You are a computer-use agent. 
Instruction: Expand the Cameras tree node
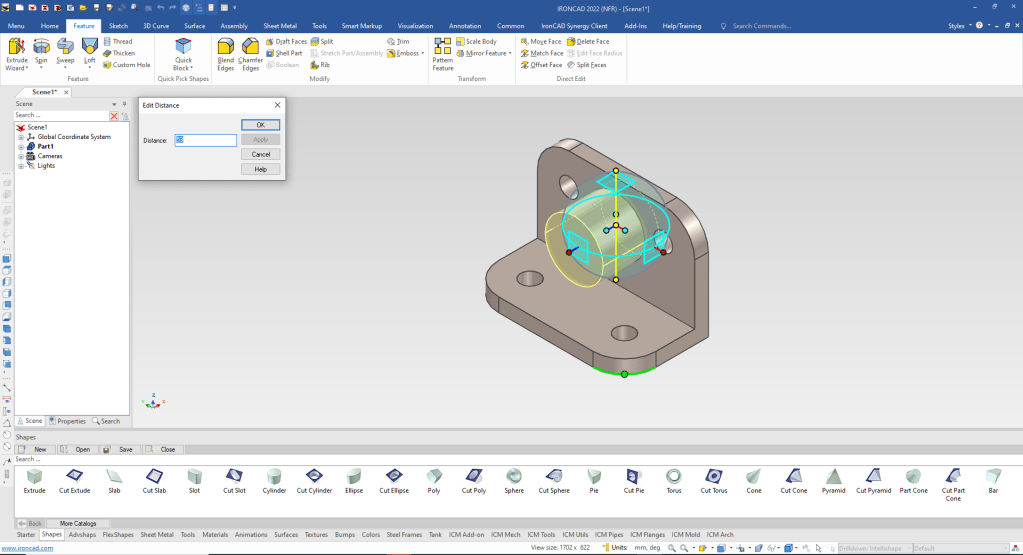pyautogui.click(x=20, y=156)
